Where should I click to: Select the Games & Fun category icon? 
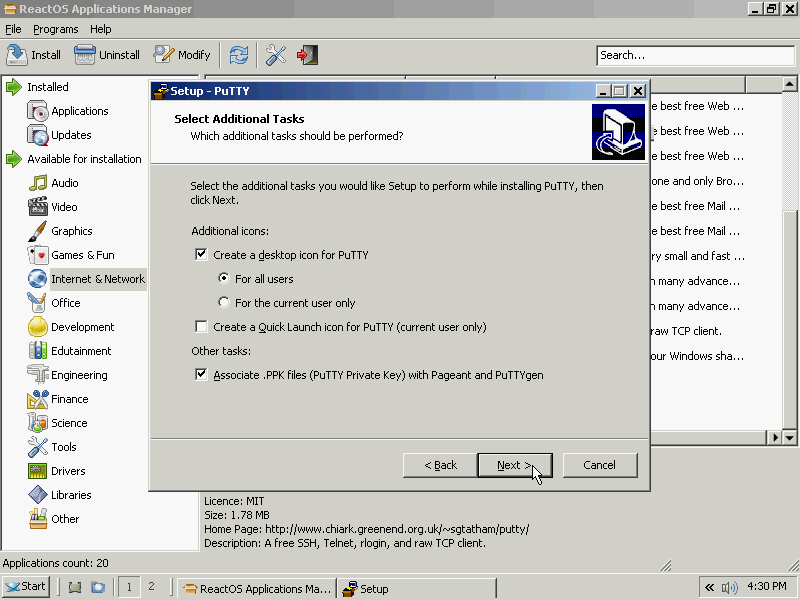click(x=38, y=255)
